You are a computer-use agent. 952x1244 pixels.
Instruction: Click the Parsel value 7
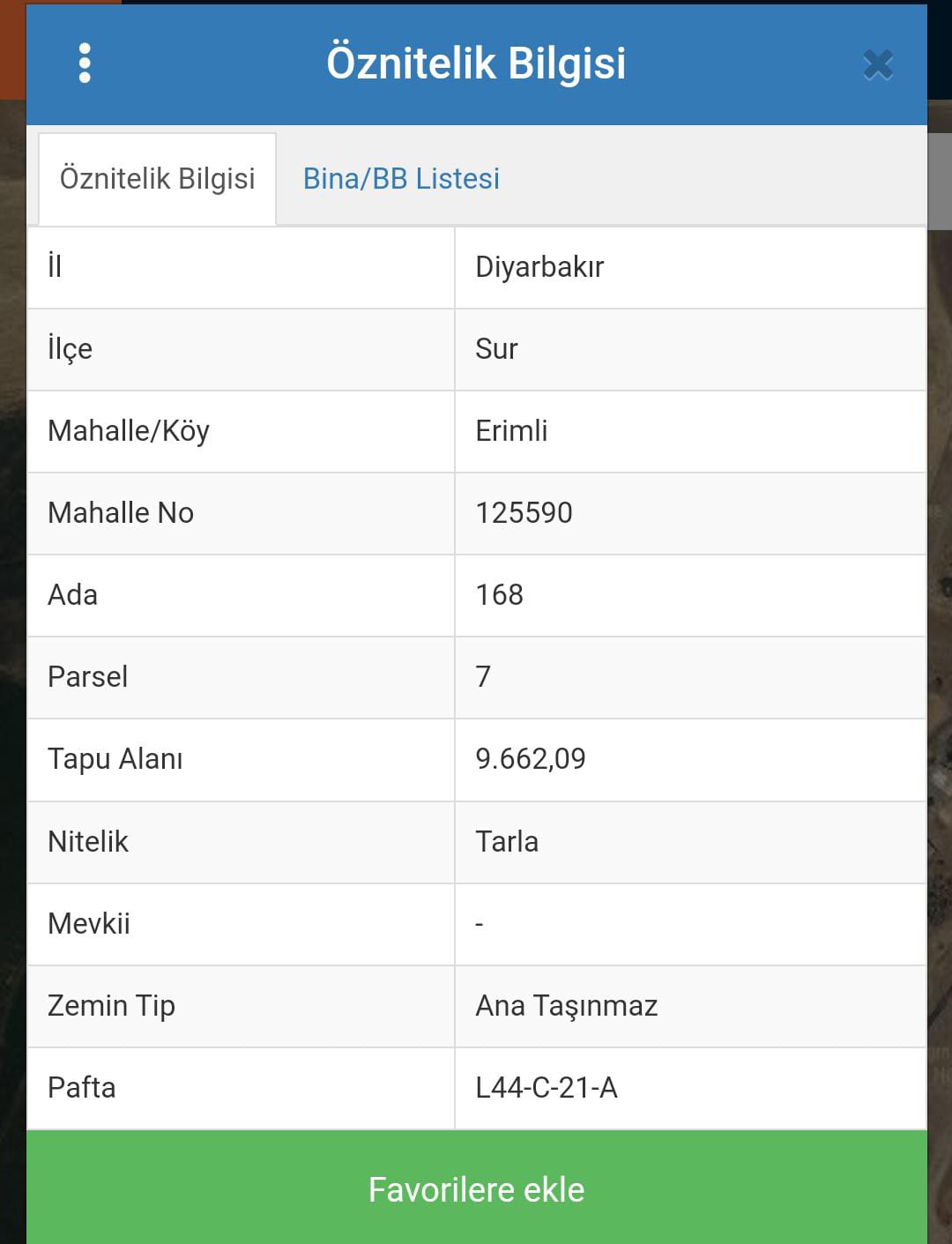pyautogui.click(x=483, y=677)
